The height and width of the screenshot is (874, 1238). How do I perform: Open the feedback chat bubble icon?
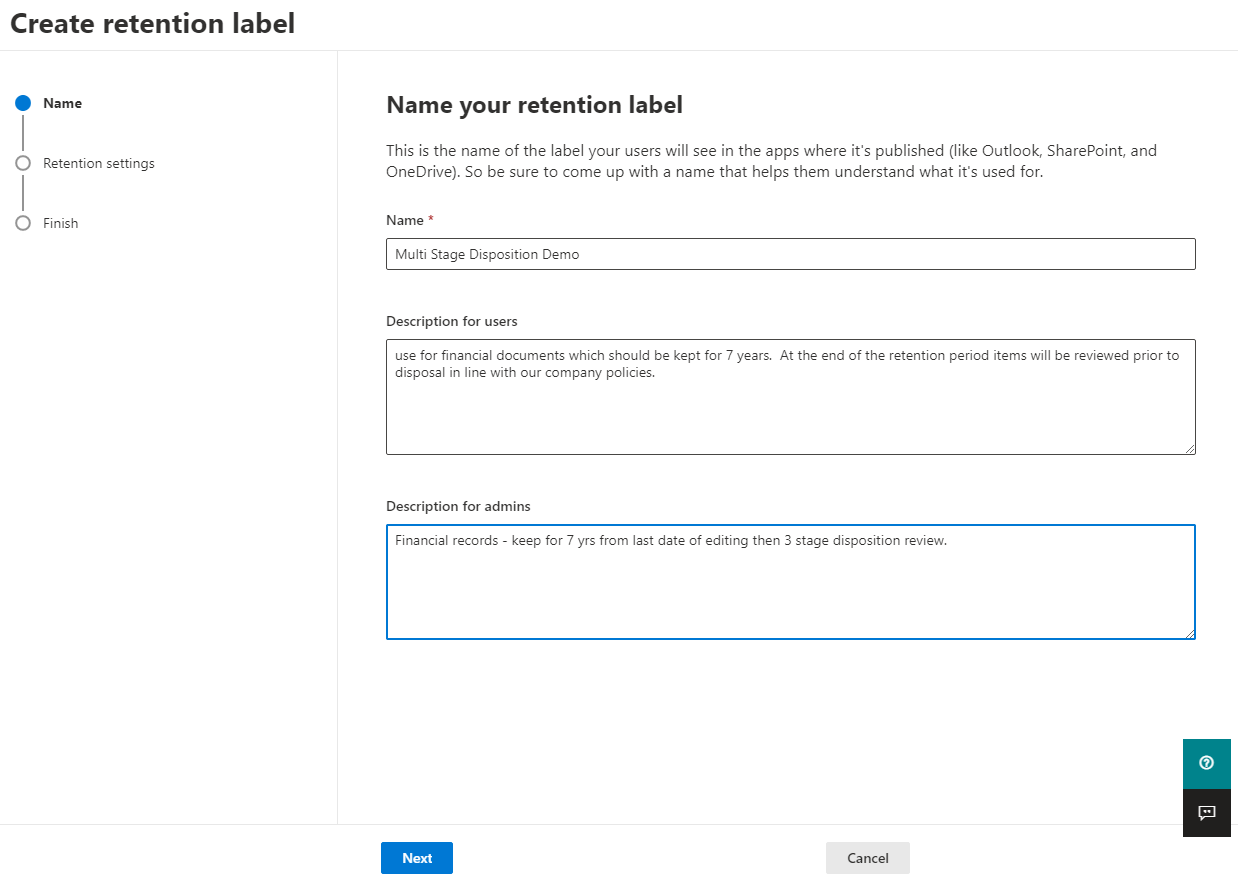click(x=1206, y=812)
